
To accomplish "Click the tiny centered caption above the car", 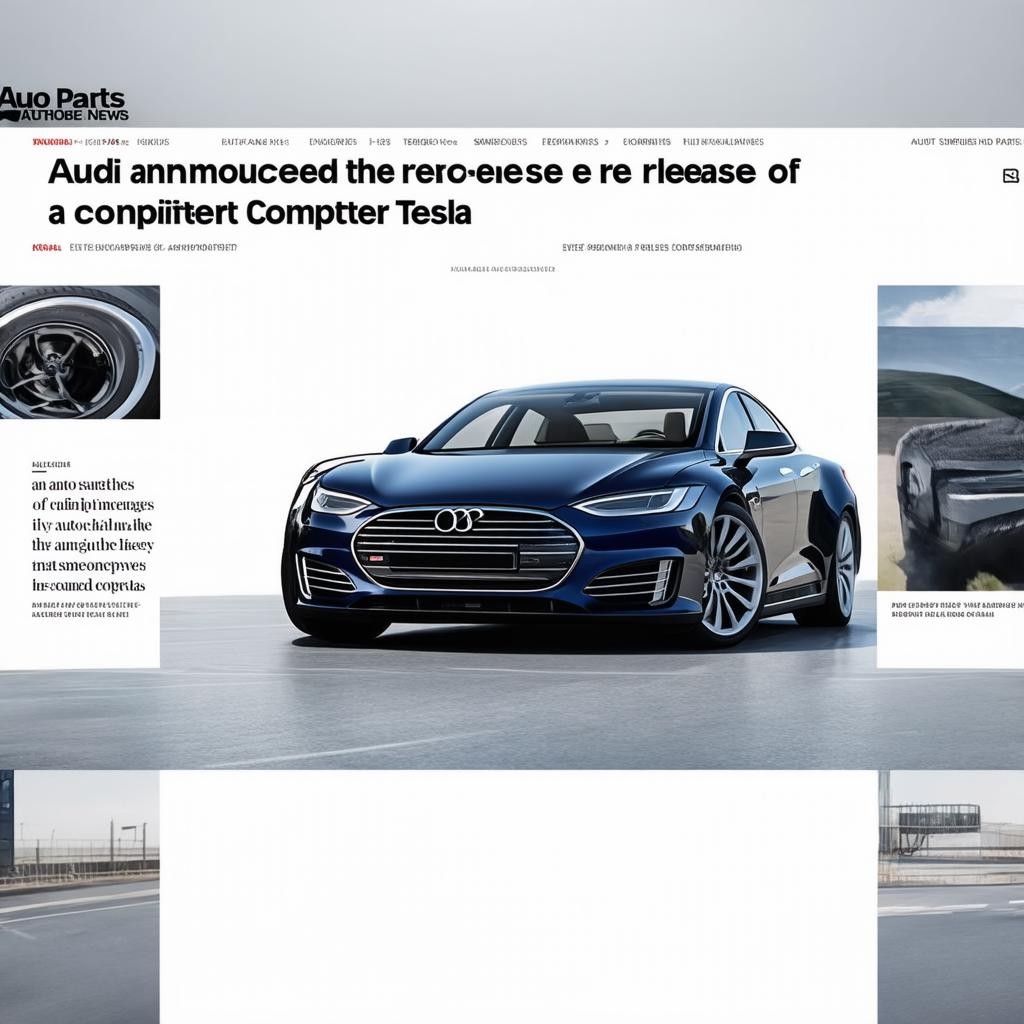I will pos(502,269).
